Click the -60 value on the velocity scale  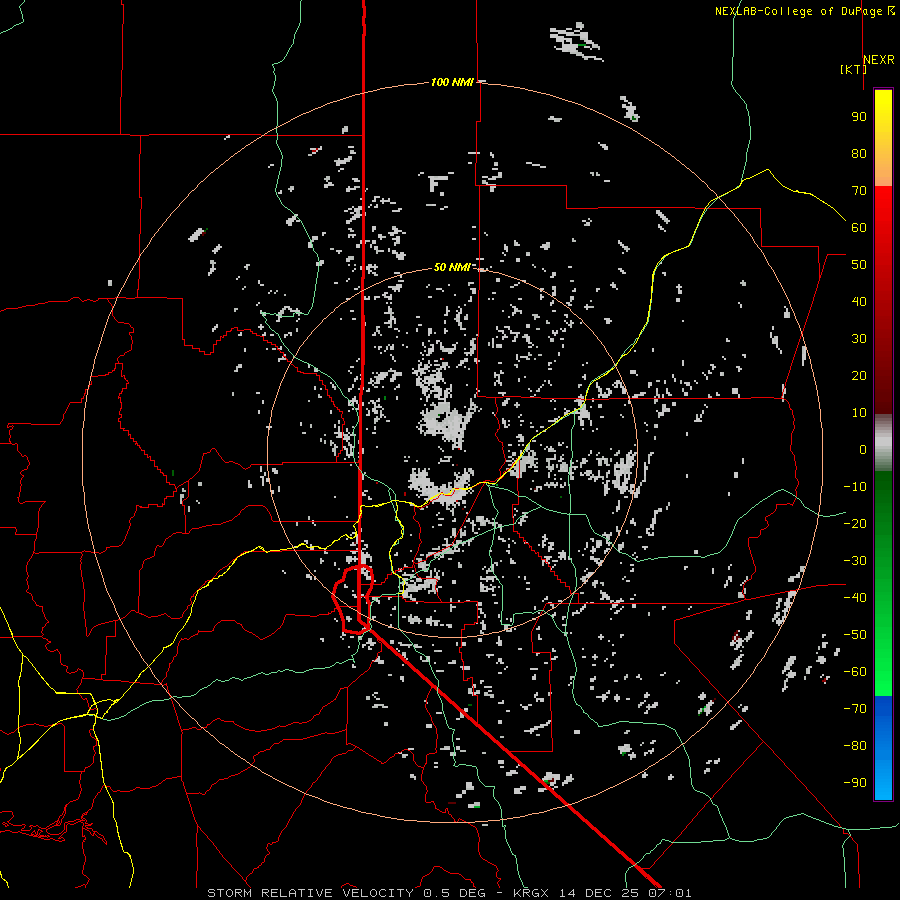pyautogui.click(x=855, y=672)
